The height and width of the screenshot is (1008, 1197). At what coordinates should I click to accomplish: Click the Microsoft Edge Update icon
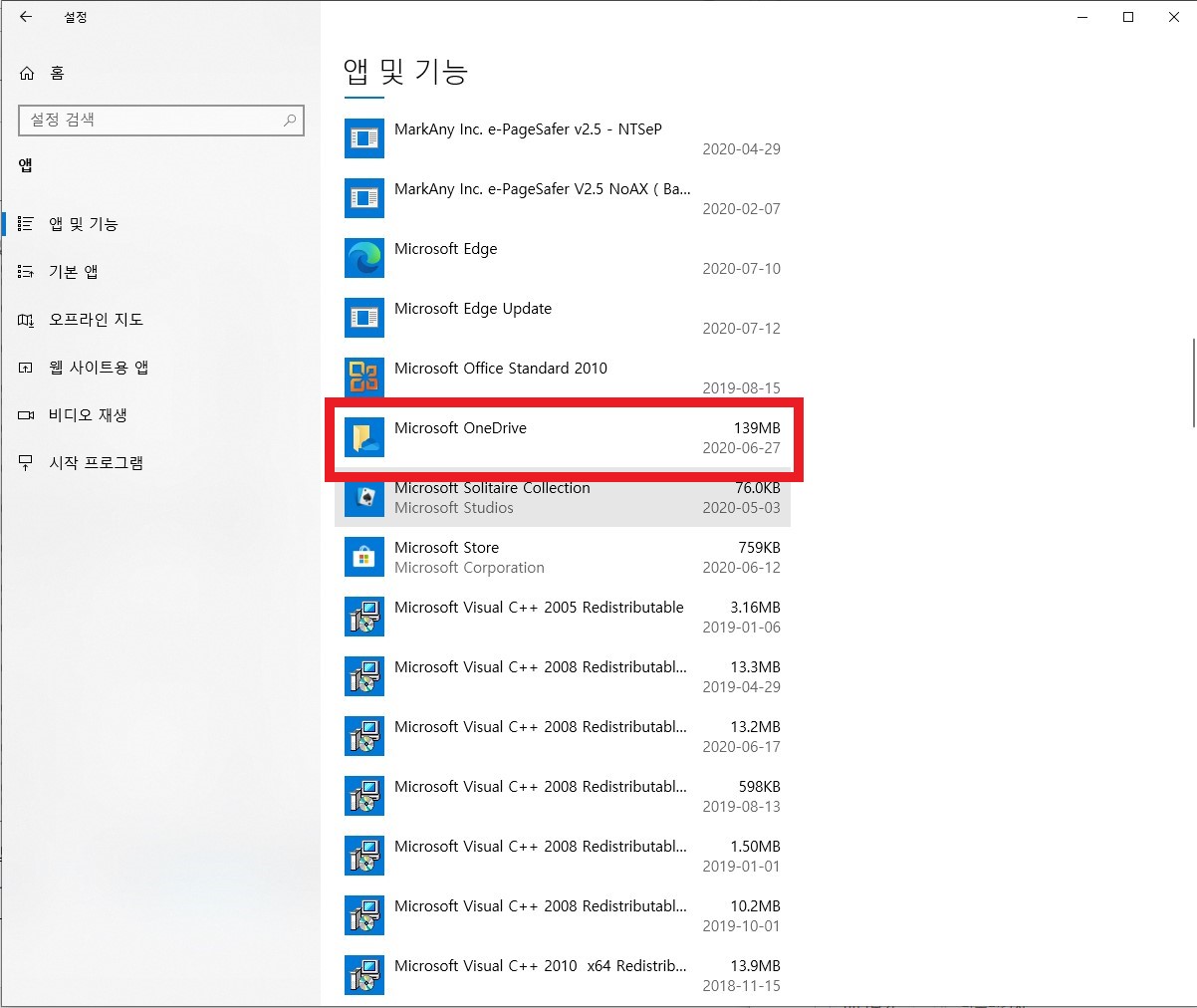(364, 318)
